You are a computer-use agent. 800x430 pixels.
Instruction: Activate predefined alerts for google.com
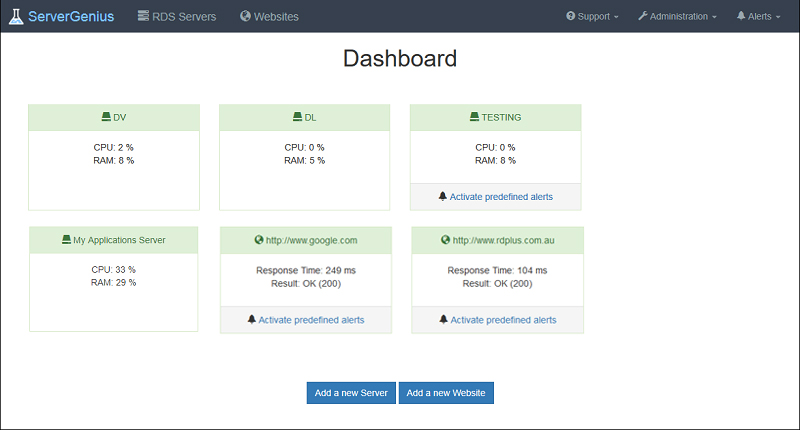pyautogui.click(x=311, y=320)
